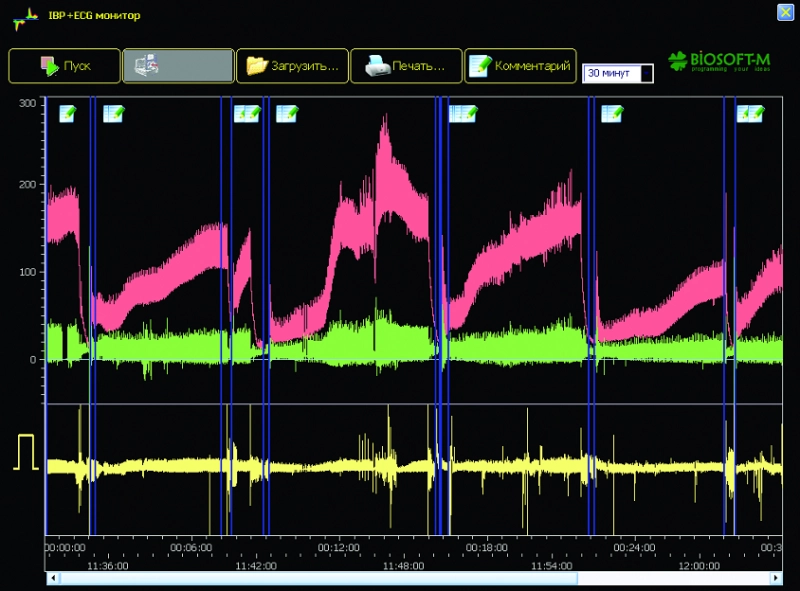Open the comment note icon near 00:18:00
This screenshot has height=591, width=800.
point(462,113)
